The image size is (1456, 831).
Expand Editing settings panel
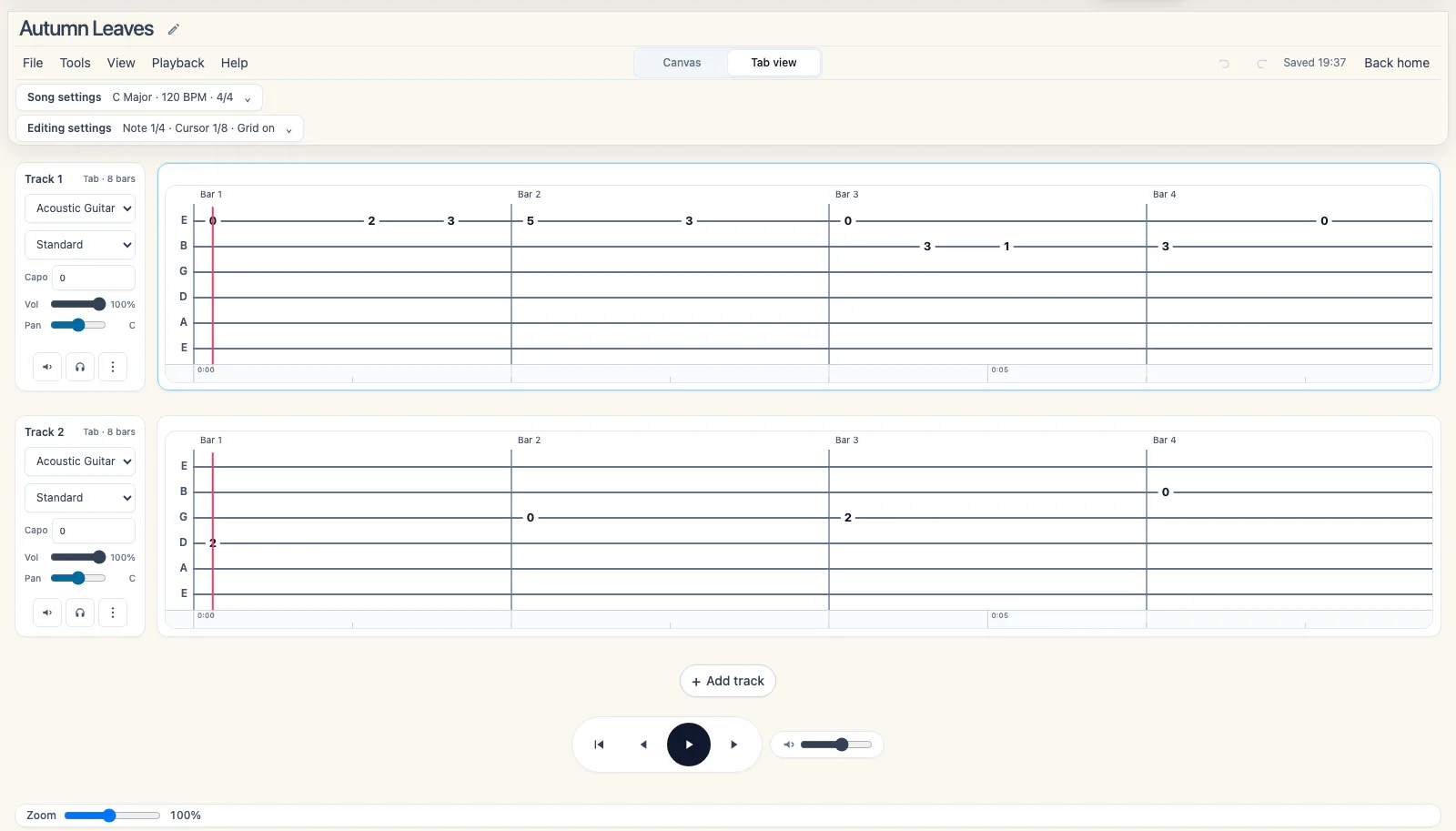tap(159, 128)
